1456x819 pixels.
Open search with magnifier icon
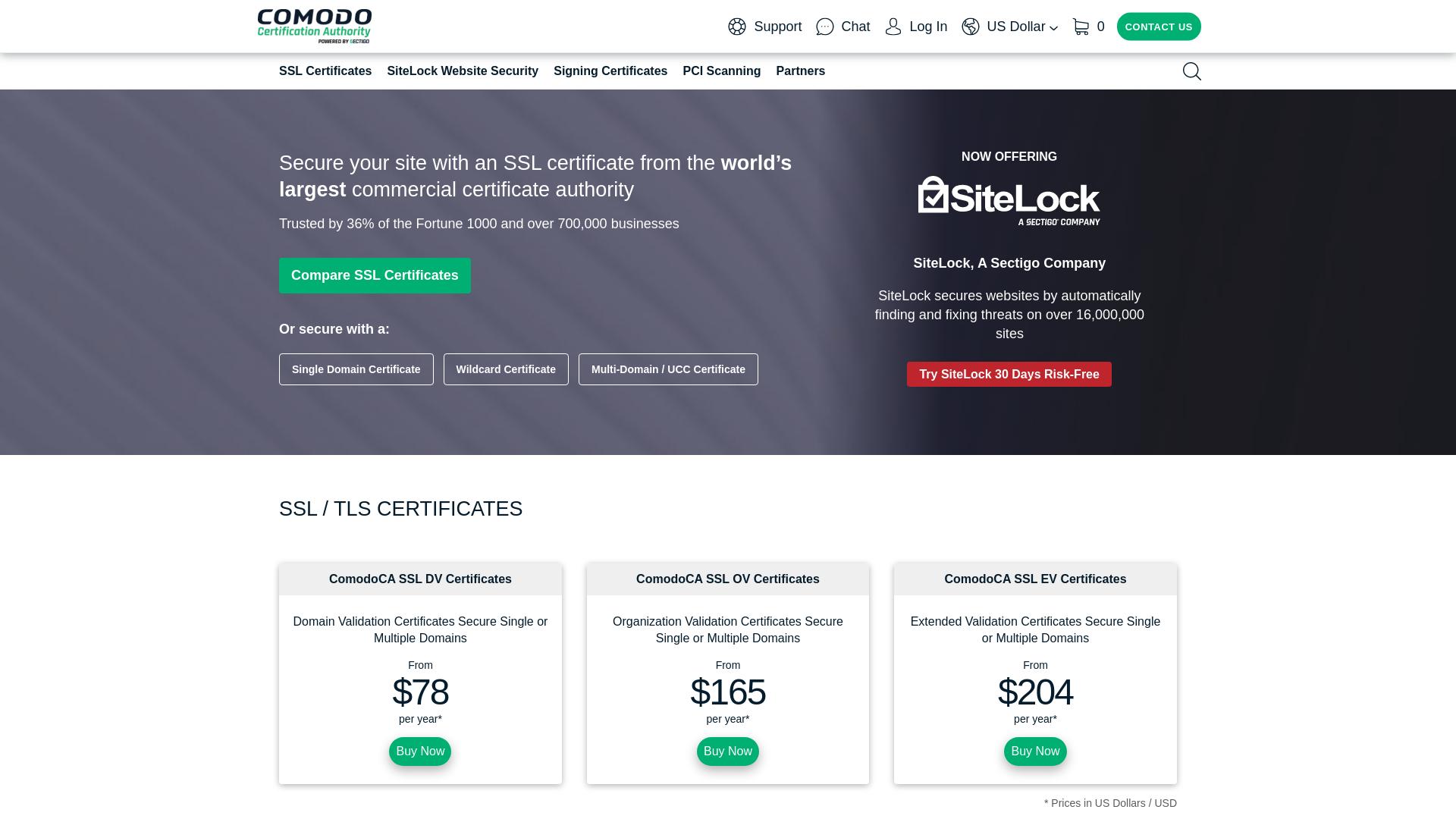click(x=1192, y=71)
